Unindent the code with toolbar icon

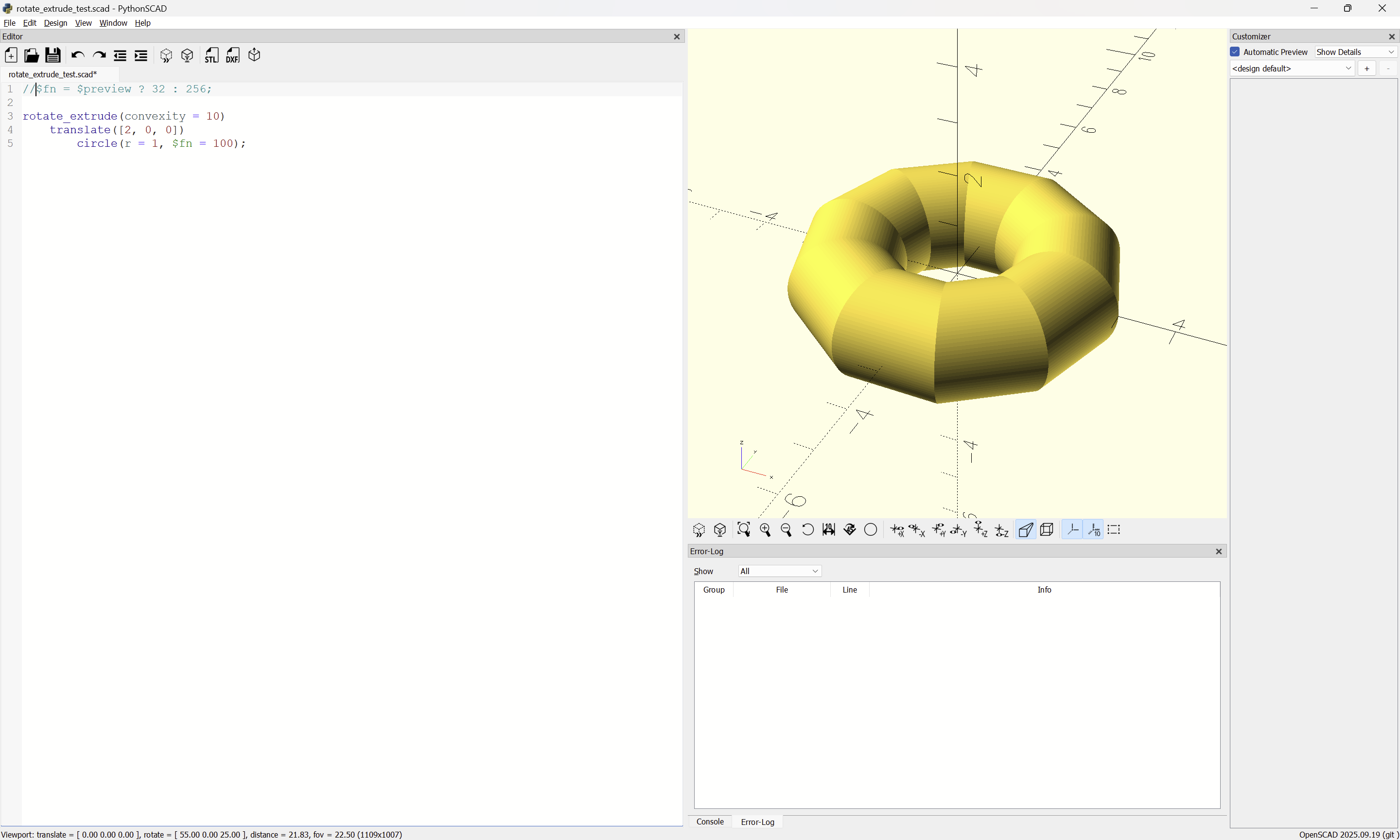coord(120,55)
